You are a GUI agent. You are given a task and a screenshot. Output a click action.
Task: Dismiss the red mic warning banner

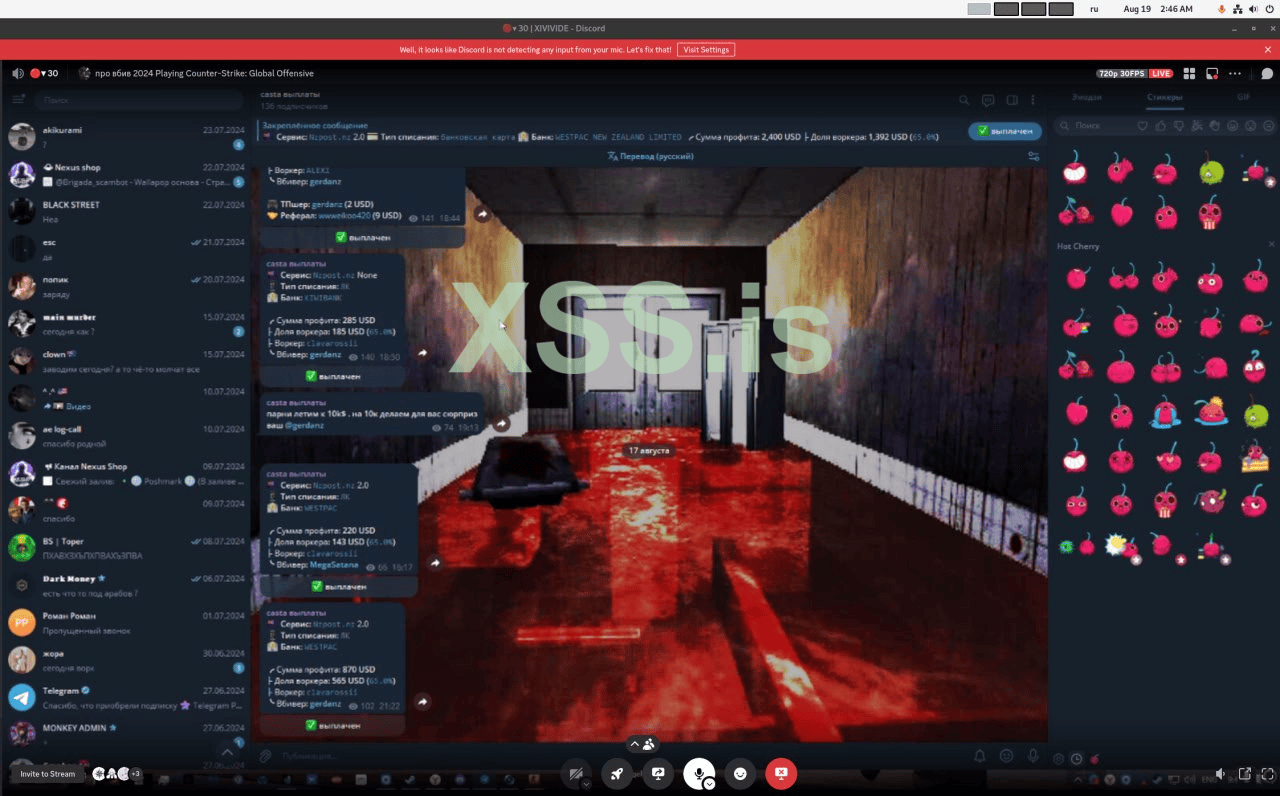coord(1266,49)
